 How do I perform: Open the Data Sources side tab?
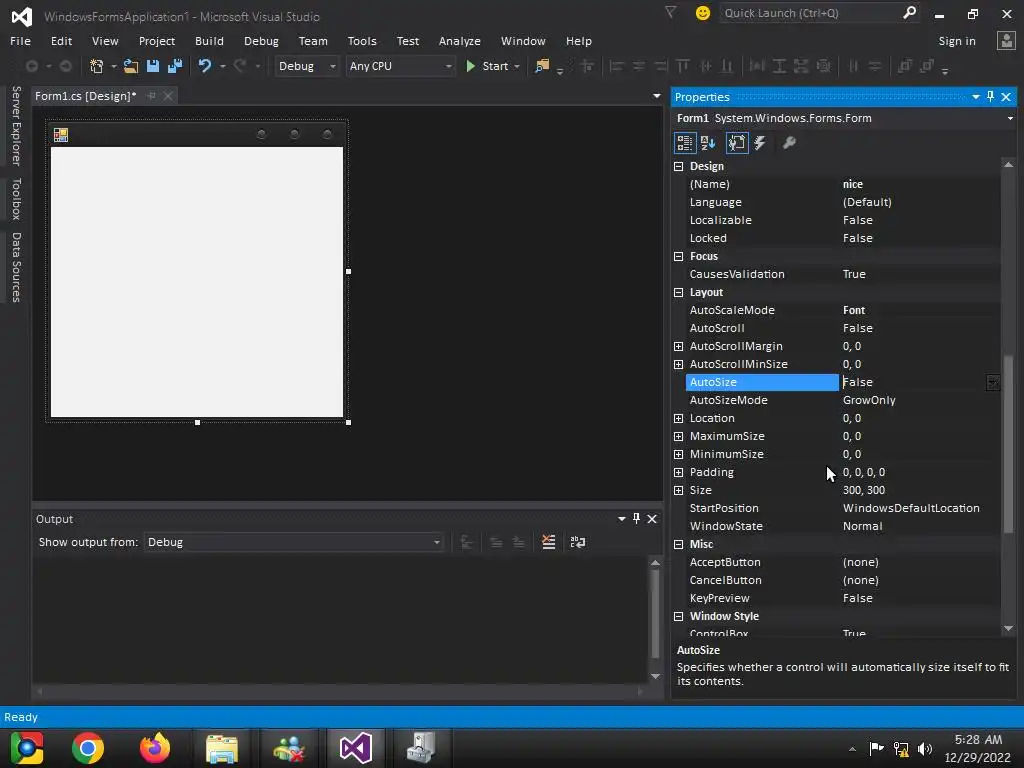[16, 267]
